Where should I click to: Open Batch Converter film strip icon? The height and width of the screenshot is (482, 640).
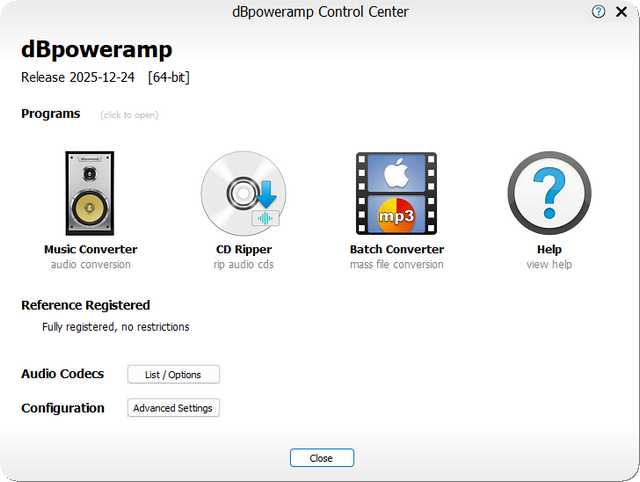pos(396,193)
